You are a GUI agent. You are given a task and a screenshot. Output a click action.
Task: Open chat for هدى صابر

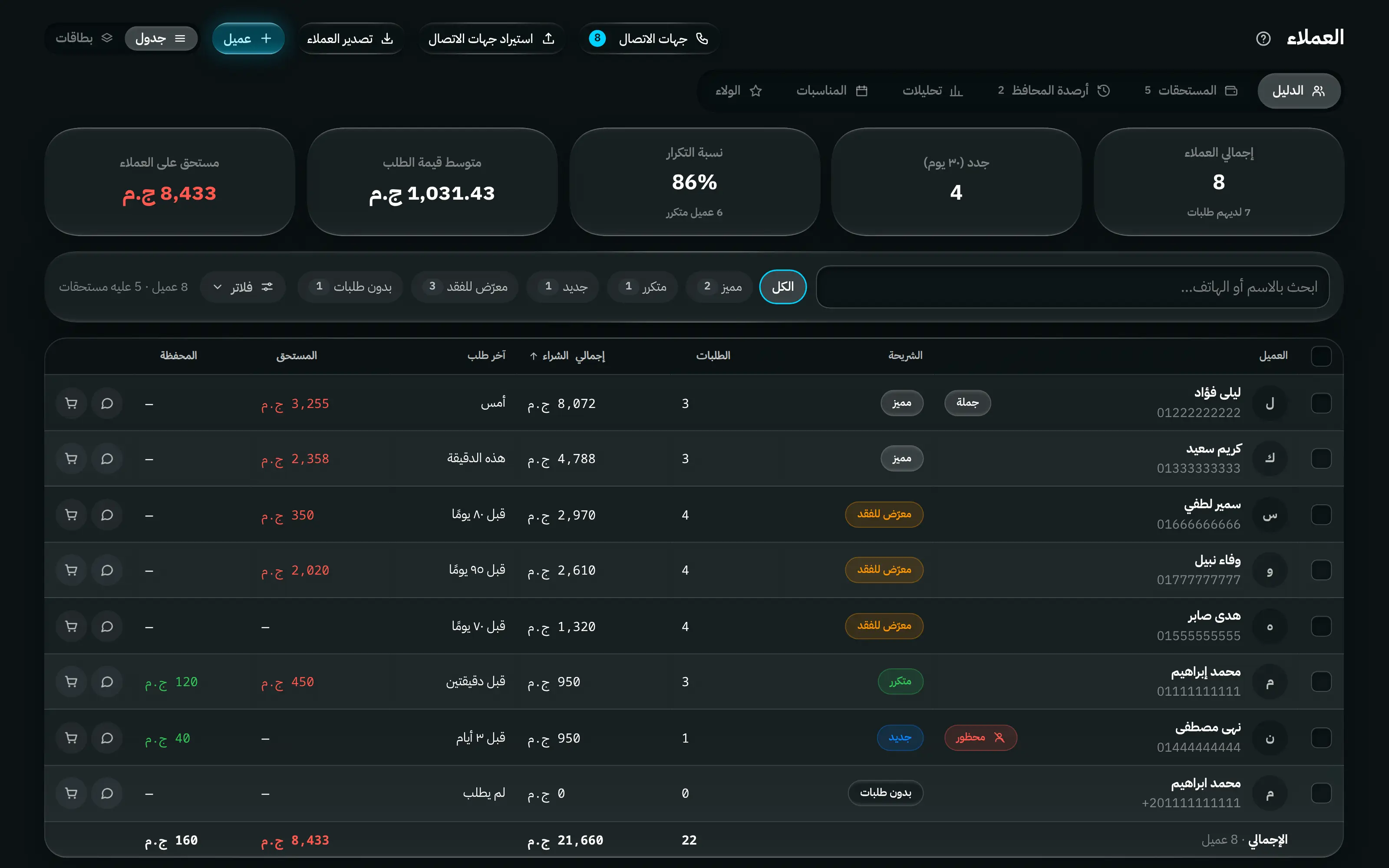(x=107, y=626)
